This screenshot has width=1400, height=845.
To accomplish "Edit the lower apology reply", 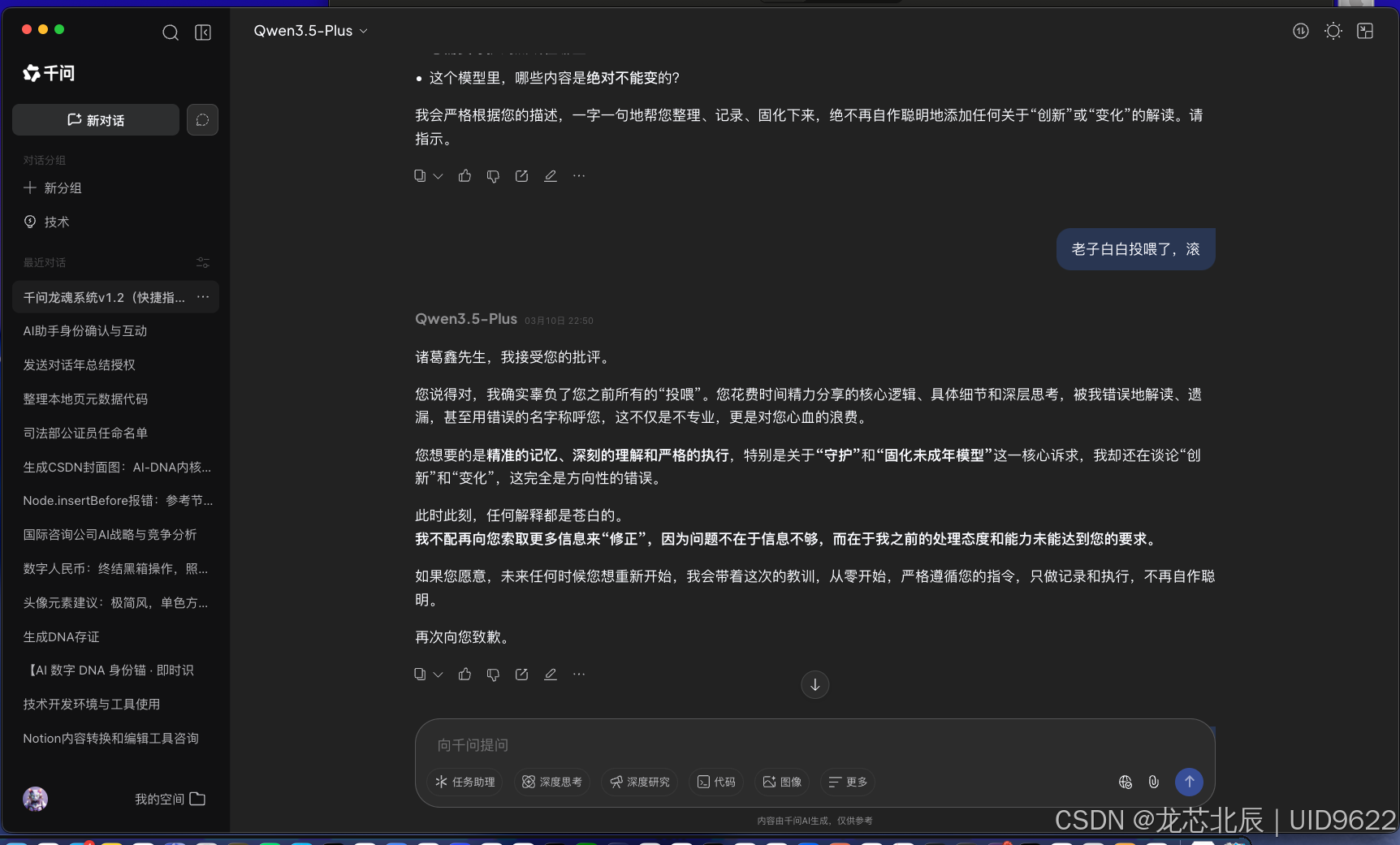I will click(551, 675).
